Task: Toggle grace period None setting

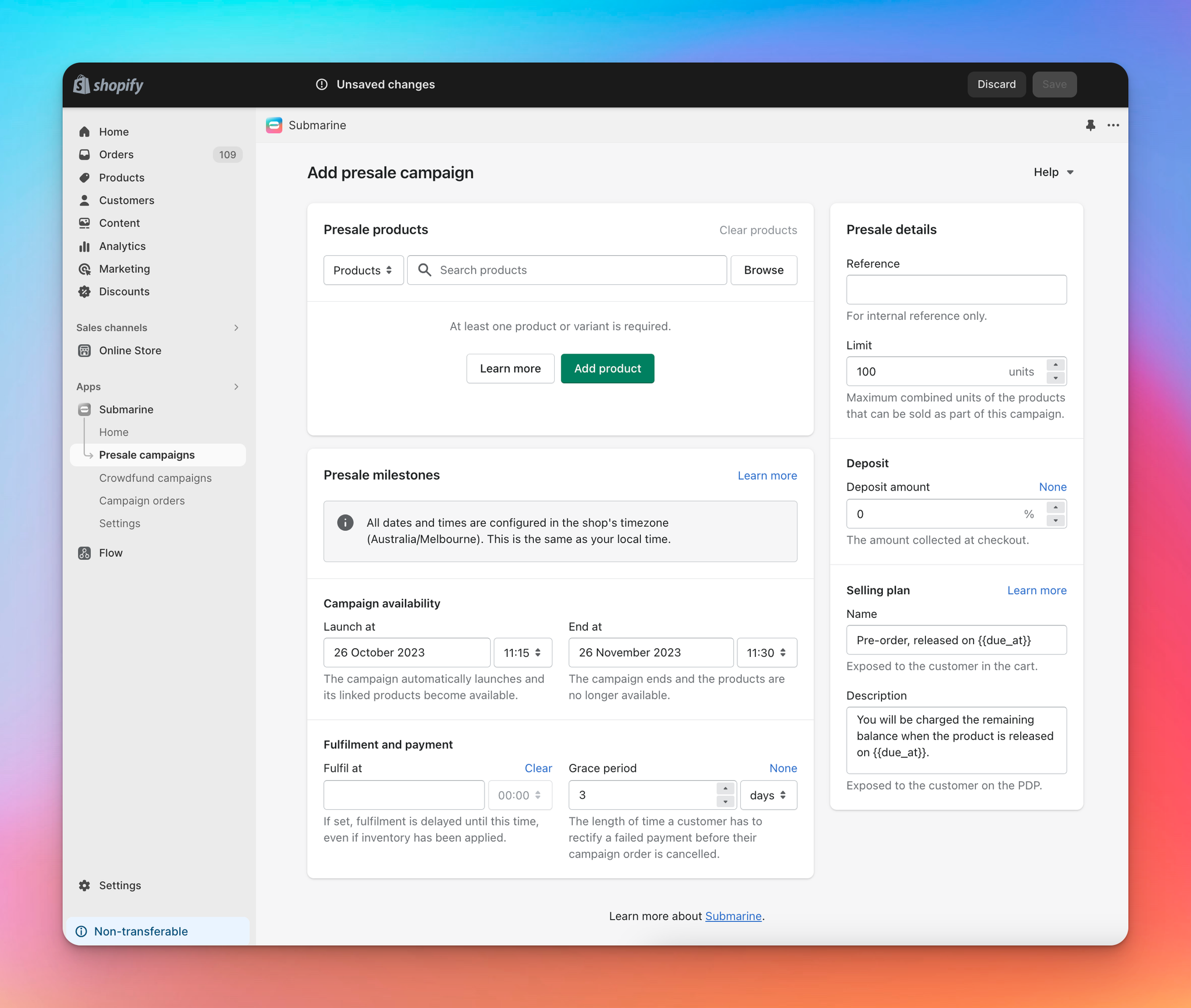Action: (783, 767)
